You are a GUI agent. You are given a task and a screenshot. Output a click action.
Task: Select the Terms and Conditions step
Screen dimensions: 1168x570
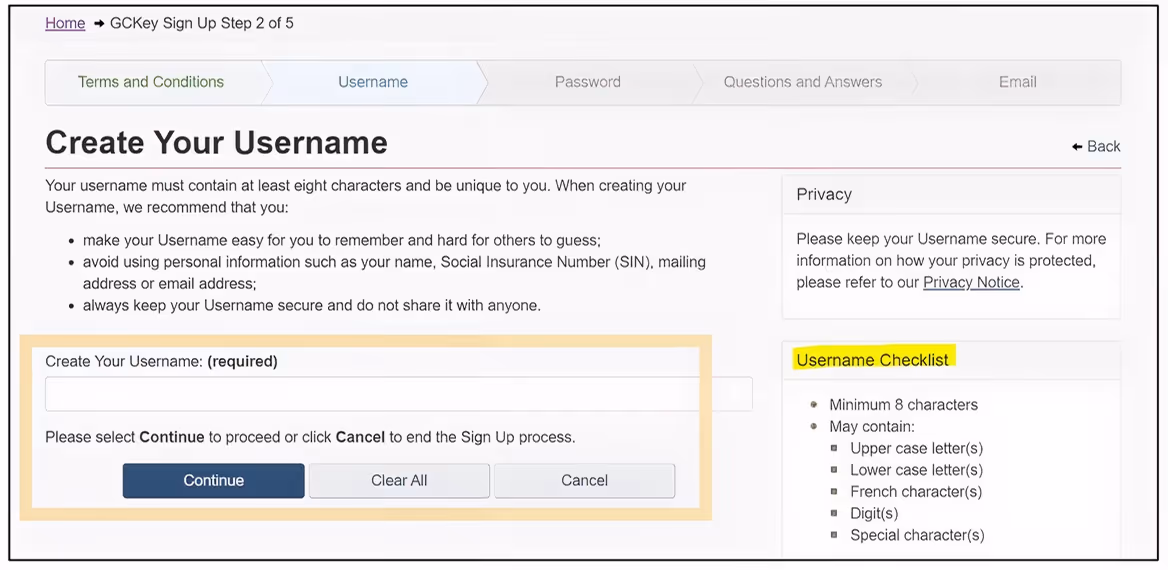click(151, 82)
